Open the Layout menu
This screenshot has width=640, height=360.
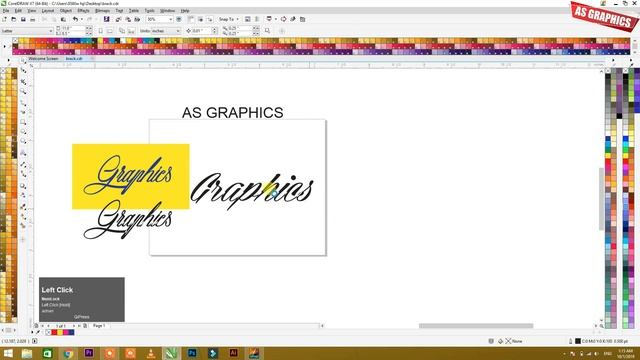point(48,11)
